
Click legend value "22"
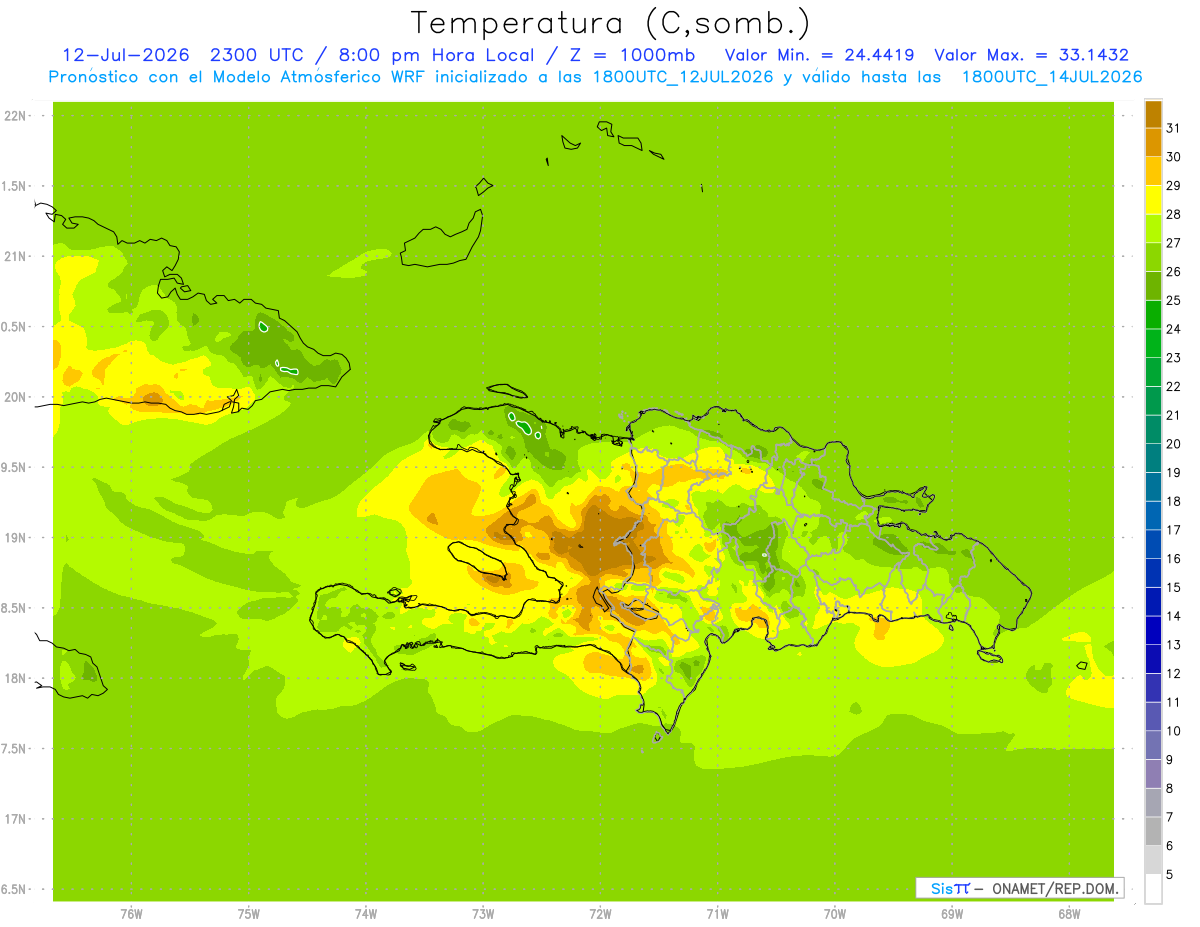[x=1174, y=386]
